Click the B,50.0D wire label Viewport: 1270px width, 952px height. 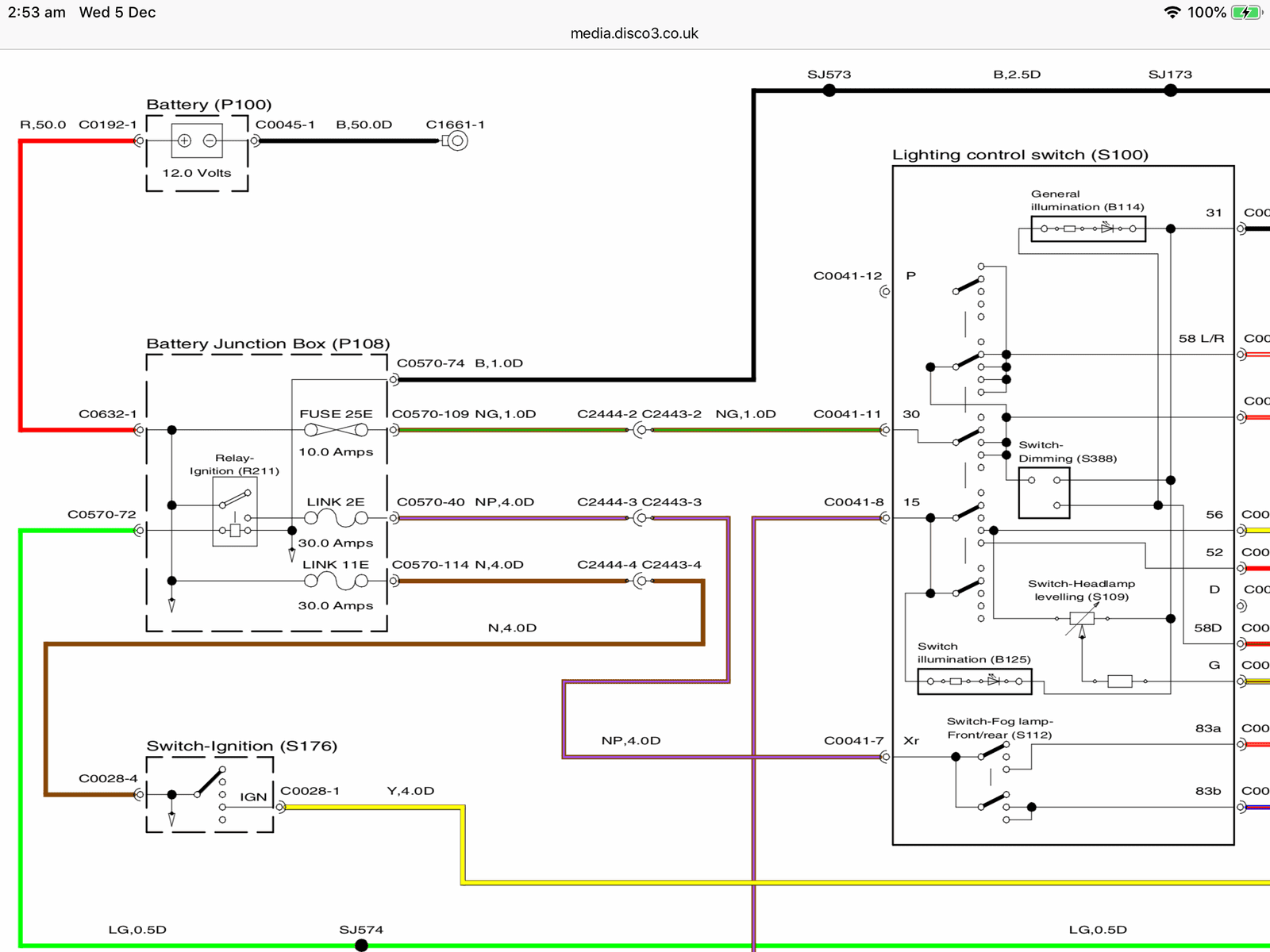364,125
